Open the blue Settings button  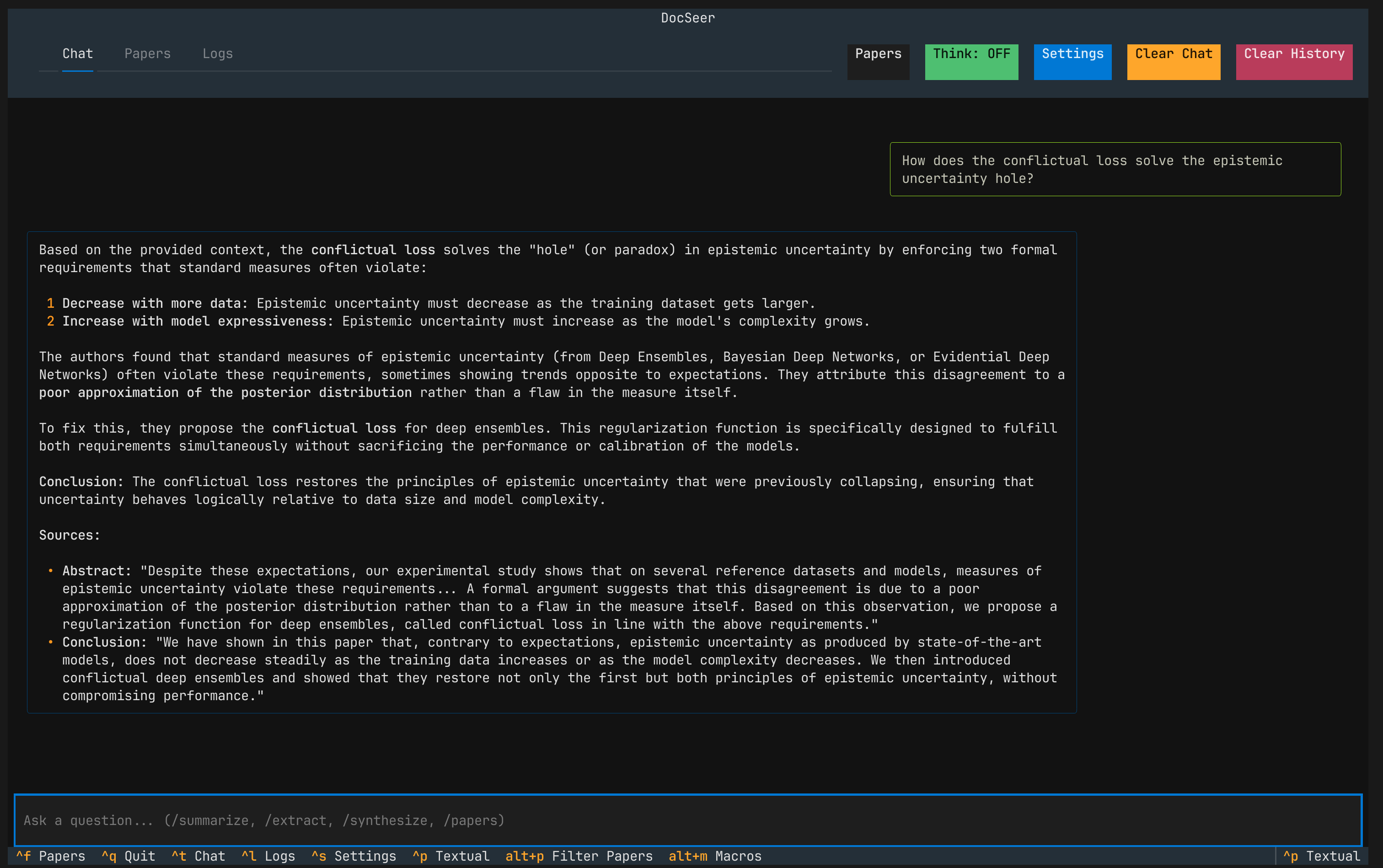1072,62
